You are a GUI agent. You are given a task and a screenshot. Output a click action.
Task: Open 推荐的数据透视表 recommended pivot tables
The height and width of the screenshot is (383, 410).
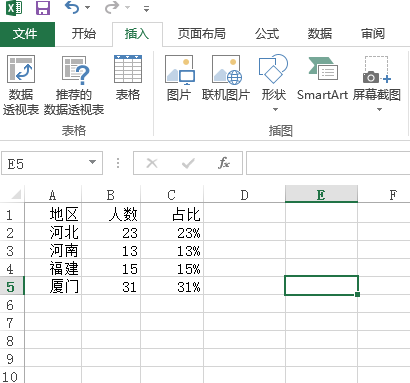(74, 86)
